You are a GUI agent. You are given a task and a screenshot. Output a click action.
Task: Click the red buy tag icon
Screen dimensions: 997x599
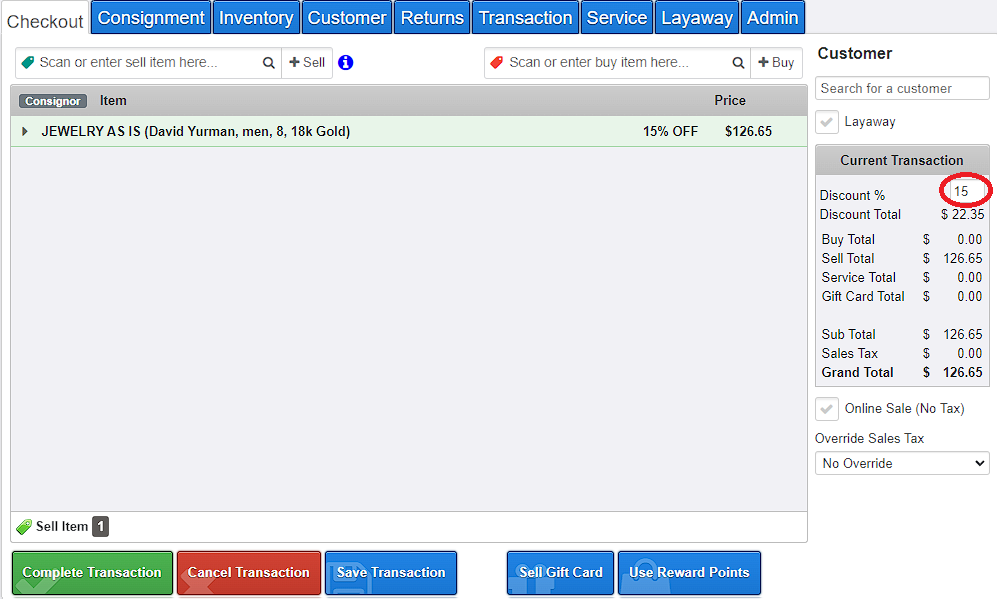pos(497,62)
